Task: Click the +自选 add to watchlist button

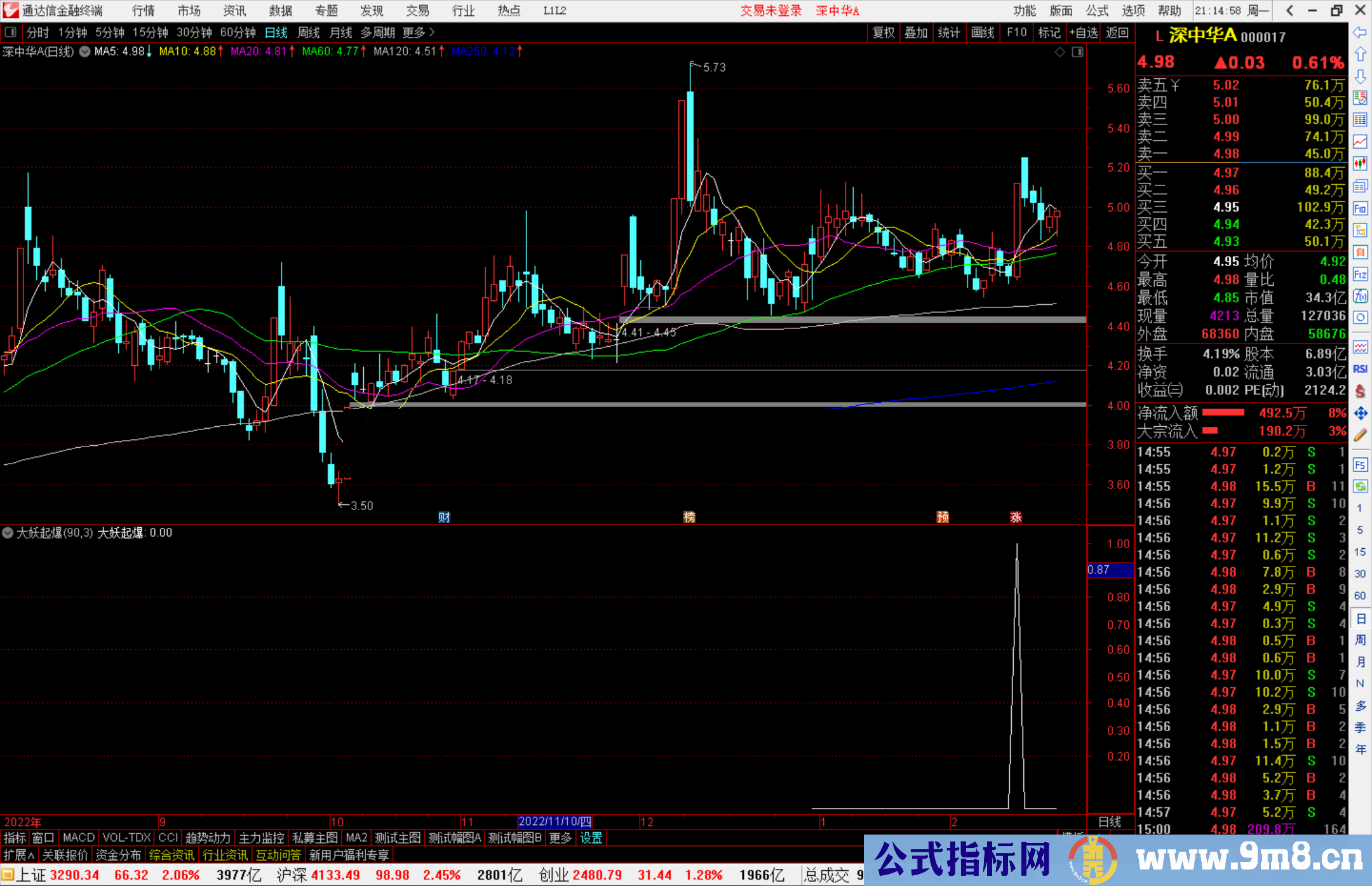Action: [x=1084, y=32]
